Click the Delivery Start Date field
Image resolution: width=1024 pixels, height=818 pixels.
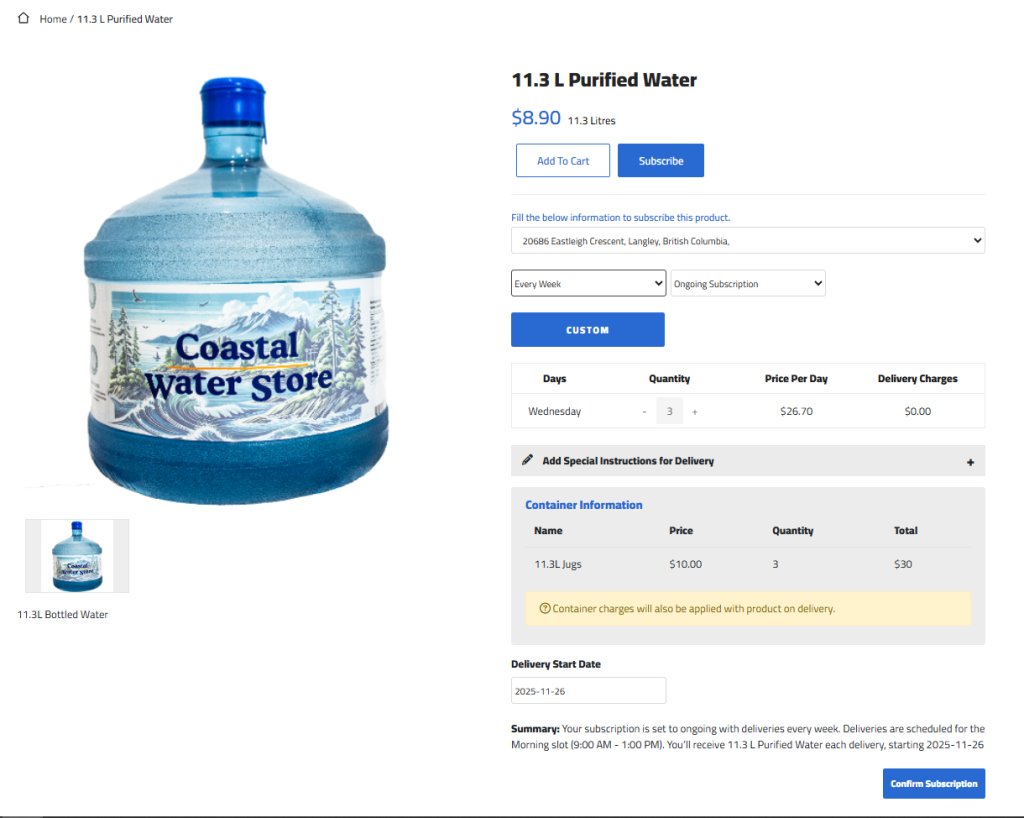pyautogui.click(x=588, y=691)
